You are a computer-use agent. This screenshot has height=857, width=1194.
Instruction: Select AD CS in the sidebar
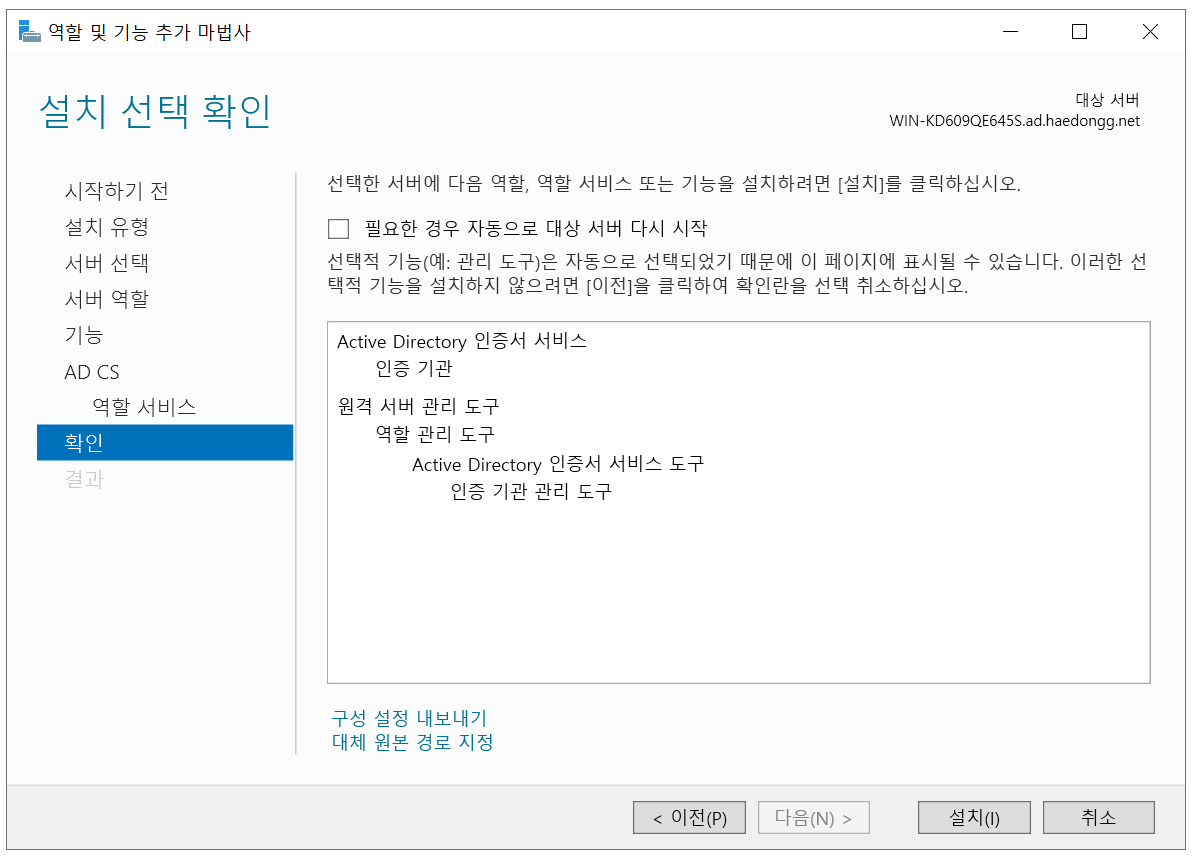tap(92, 372)
